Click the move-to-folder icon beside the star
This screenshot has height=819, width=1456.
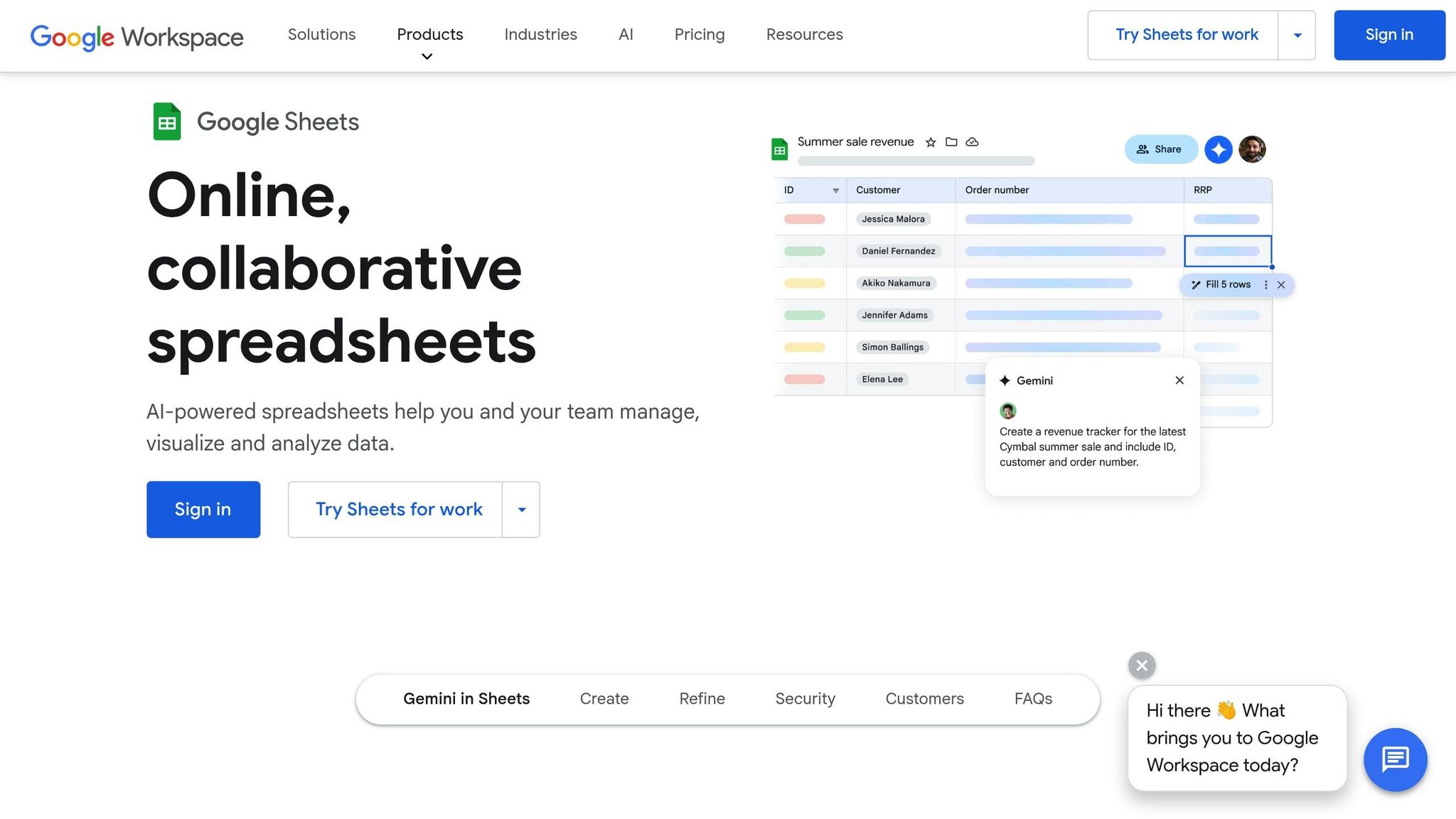coord(951,141)
